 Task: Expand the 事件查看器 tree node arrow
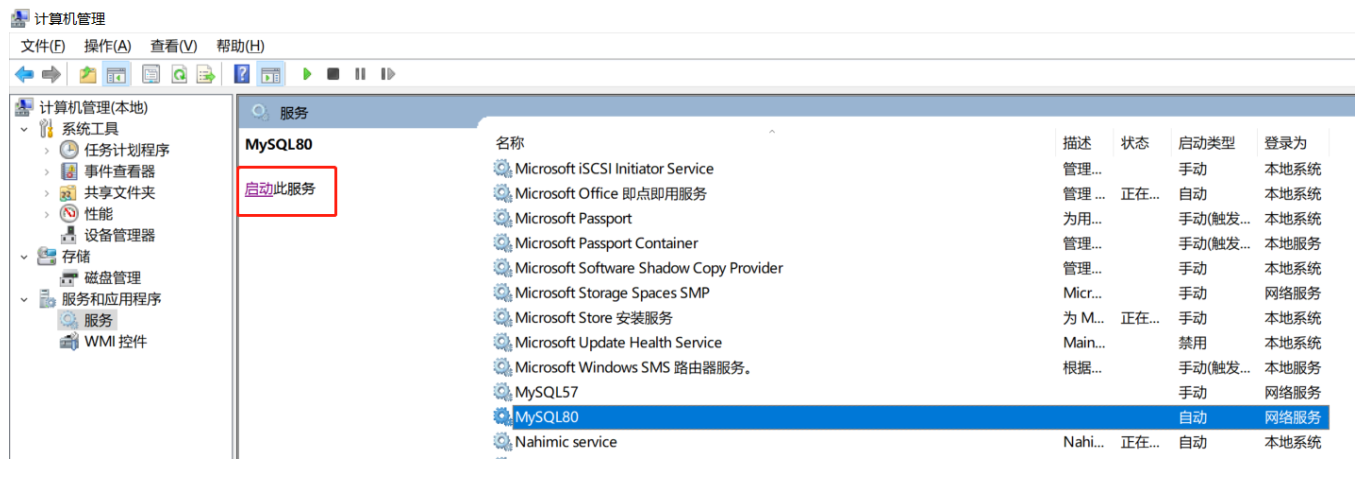pyautogui.click(x=46, y=171)
